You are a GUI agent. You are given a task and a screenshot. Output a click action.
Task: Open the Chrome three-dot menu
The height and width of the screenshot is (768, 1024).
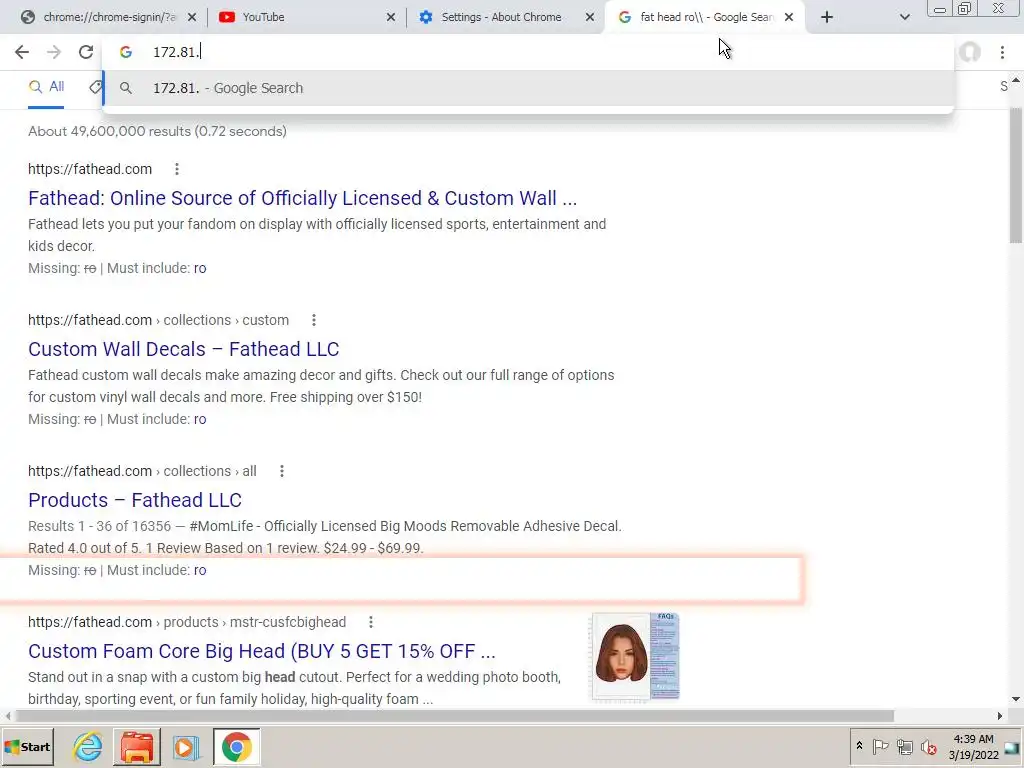point(1002,52)
